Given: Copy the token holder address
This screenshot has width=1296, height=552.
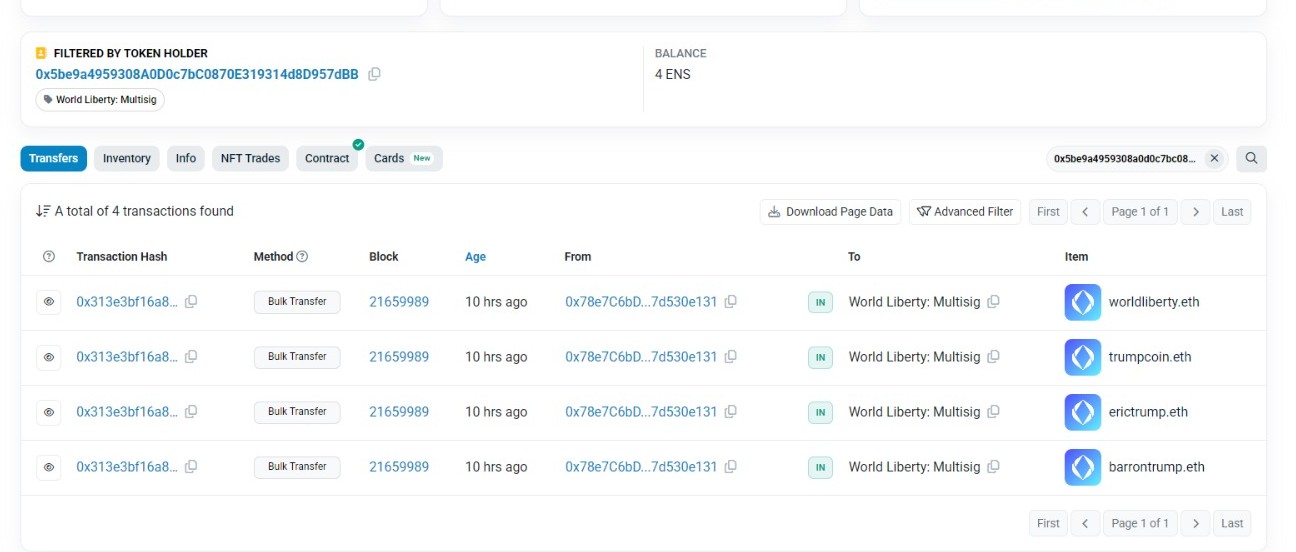Looking at the screenshot, I should [x=374, y=74].
